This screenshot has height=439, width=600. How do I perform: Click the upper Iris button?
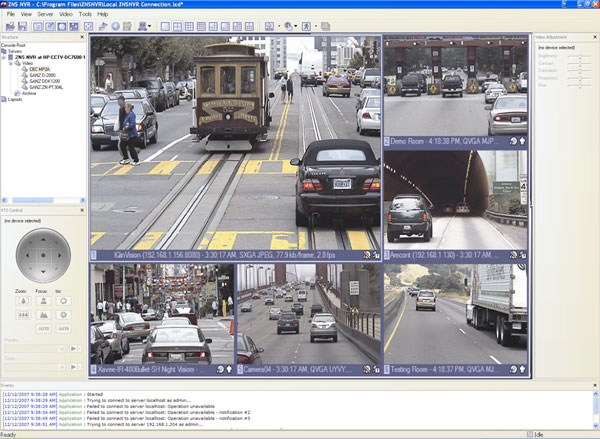tap(64, 301)
